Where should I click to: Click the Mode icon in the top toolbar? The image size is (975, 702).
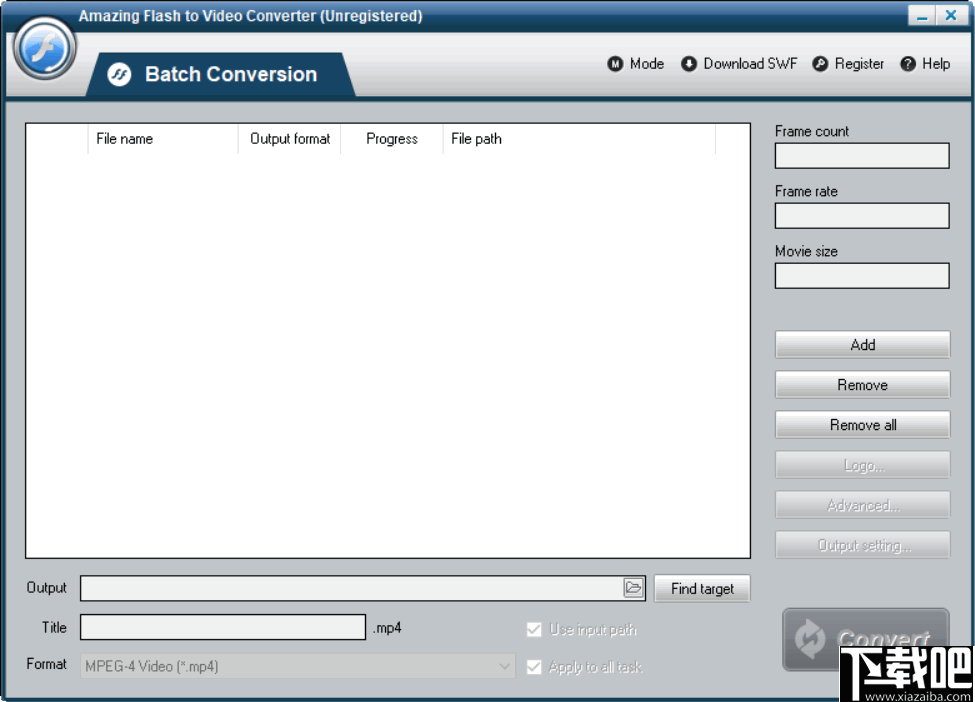tap(615, 63)
